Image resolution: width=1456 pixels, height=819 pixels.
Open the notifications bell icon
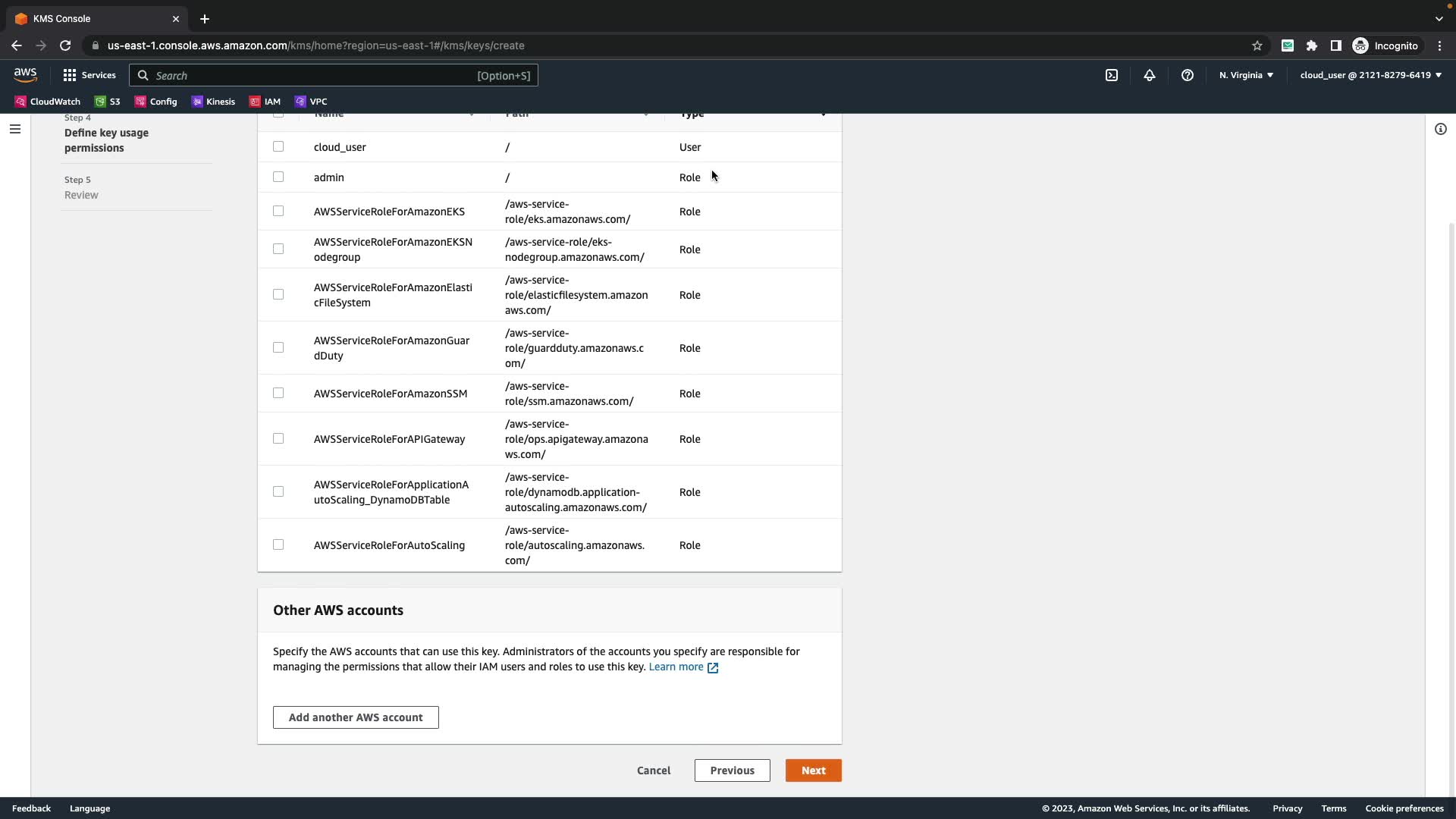click(1150, 75)
